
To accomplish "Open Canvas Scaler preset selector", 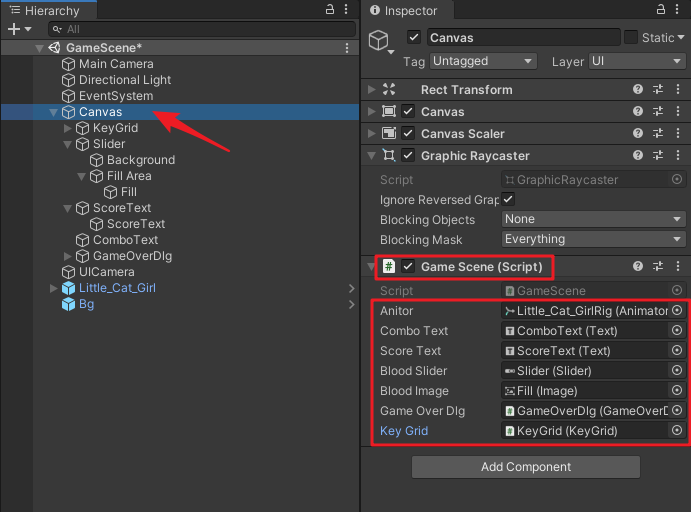I will click(658, 133).
